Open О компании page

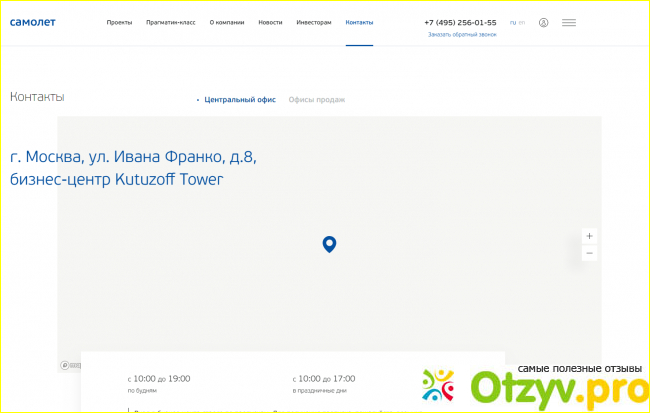(x=227, y=22)
